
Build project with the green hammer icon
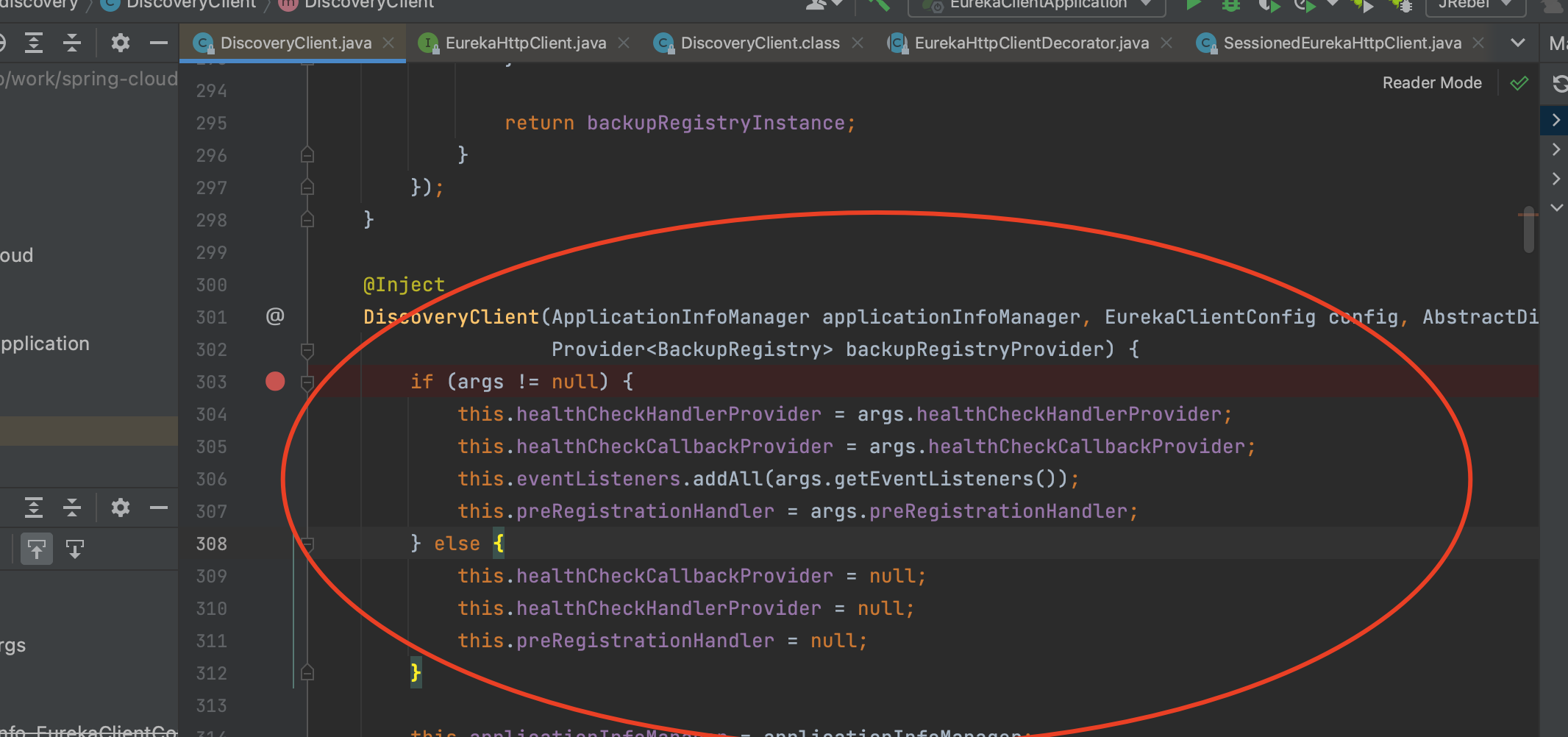[879, 4]
